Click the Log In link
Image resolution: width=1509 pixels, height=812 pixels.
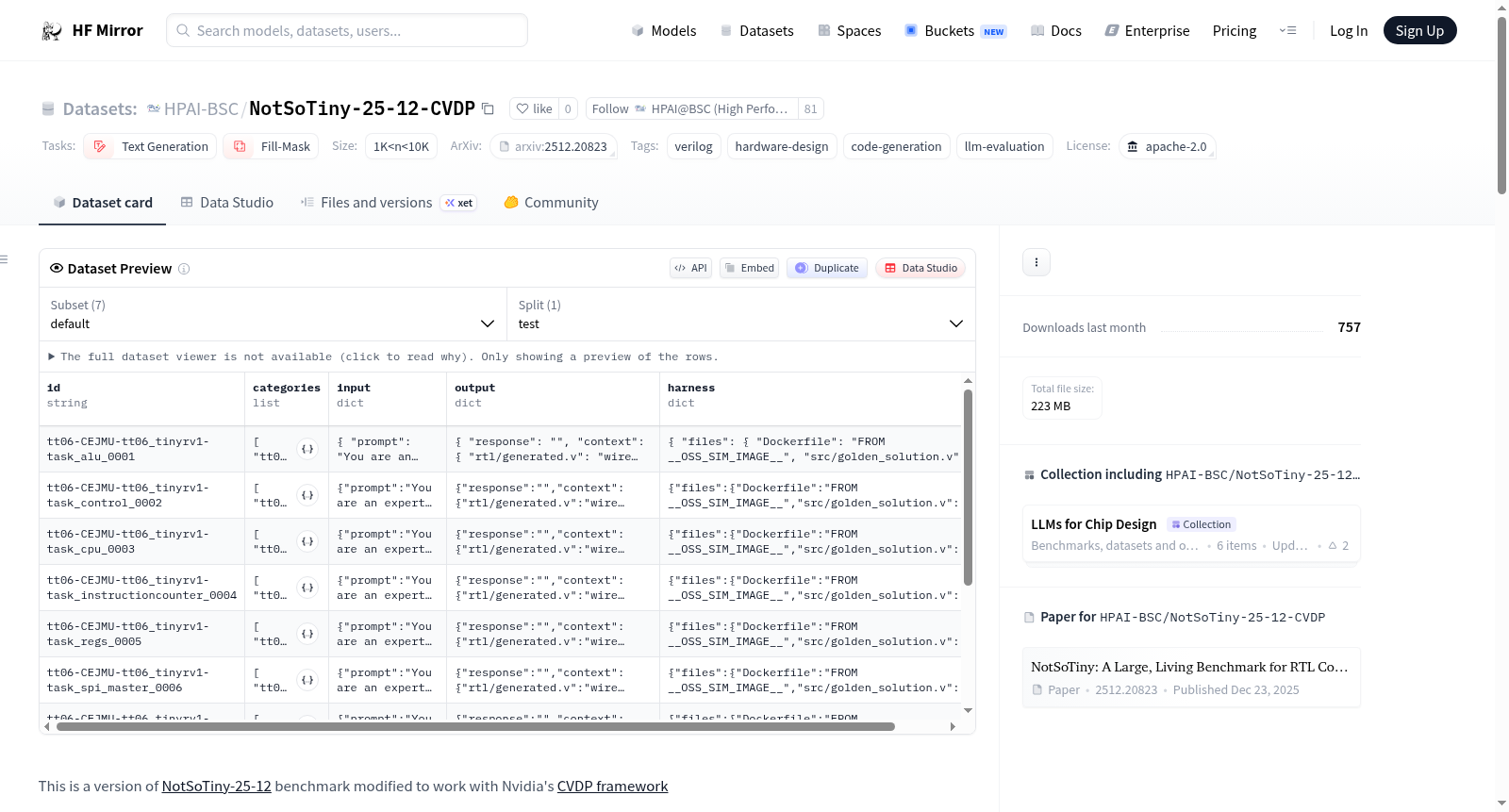(1349, 31)
